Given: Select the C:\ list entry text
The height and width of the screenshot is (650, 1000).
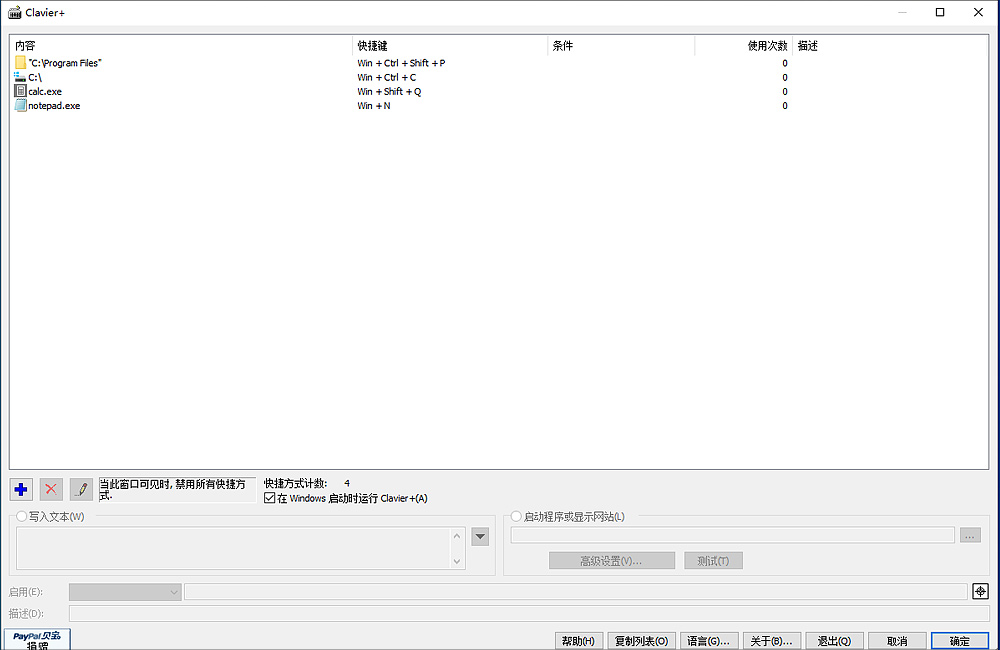Looking at the screenshot, I should [x=35, y=77].
